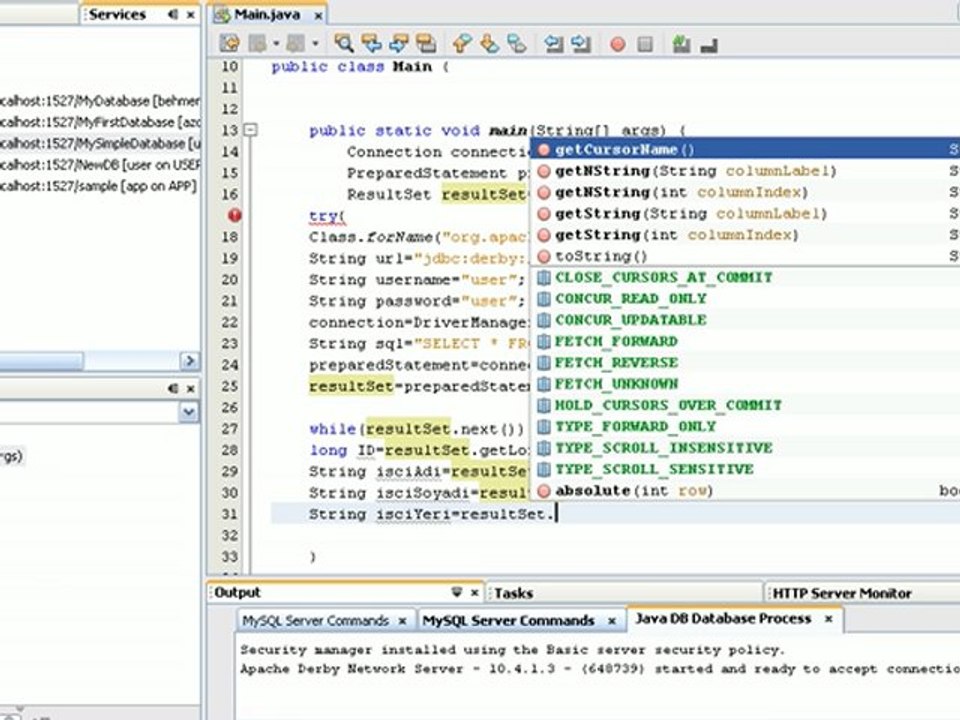Open the HTTP Server Monitor tab
The height and width of the screenshot is (720, 960).
[842, 593]
